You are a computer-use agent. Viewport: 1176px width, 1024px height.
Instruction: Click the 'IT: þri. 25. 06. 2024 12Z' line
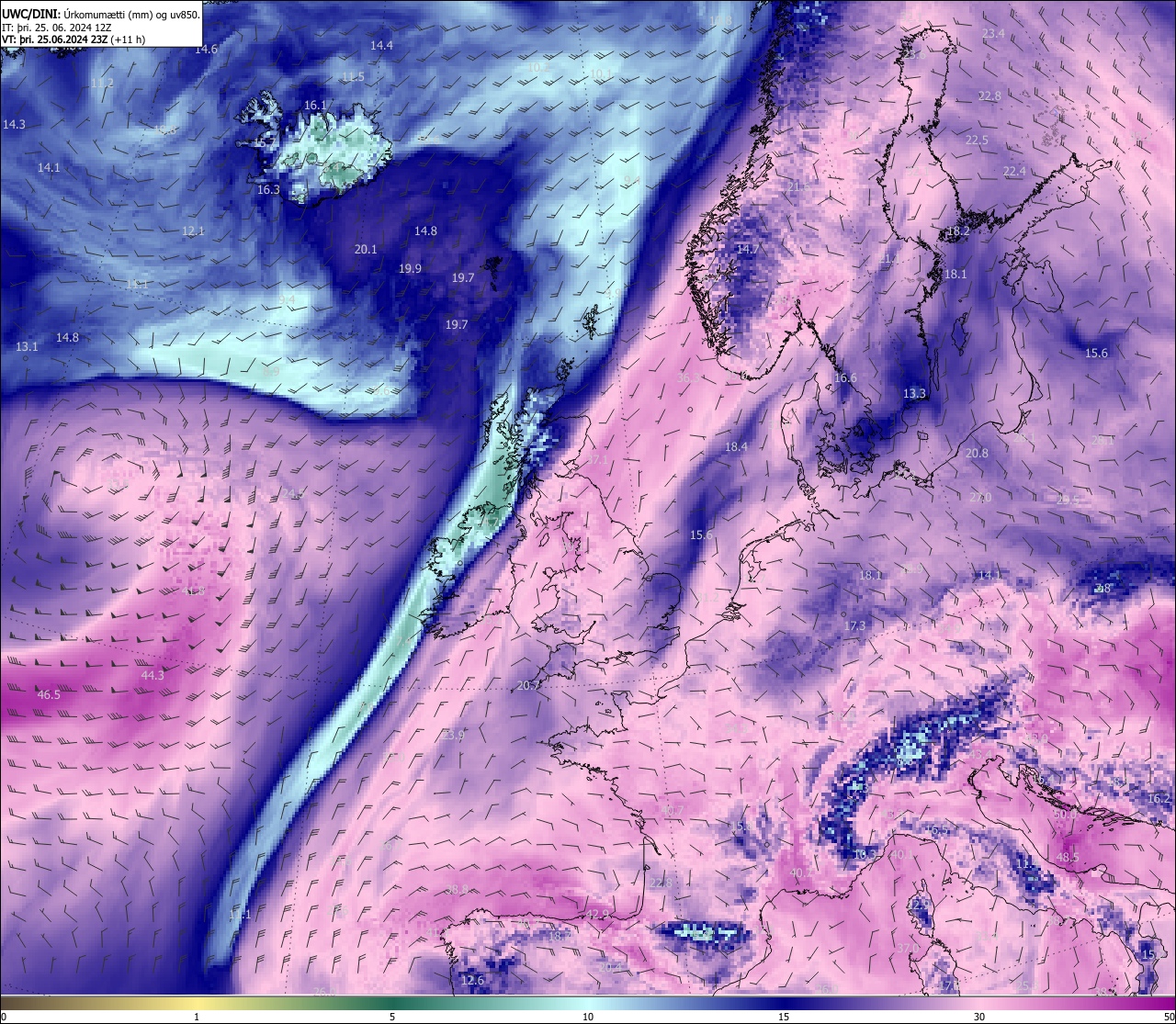click(57, 28)
